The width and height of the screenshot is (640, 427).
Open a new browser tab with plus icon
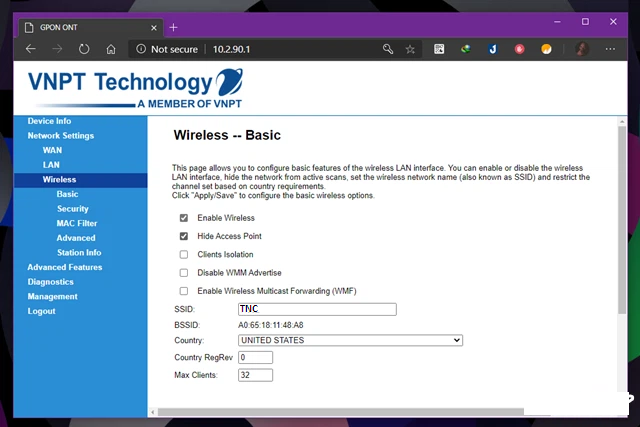pyautogui.click(x=173, y=27)
